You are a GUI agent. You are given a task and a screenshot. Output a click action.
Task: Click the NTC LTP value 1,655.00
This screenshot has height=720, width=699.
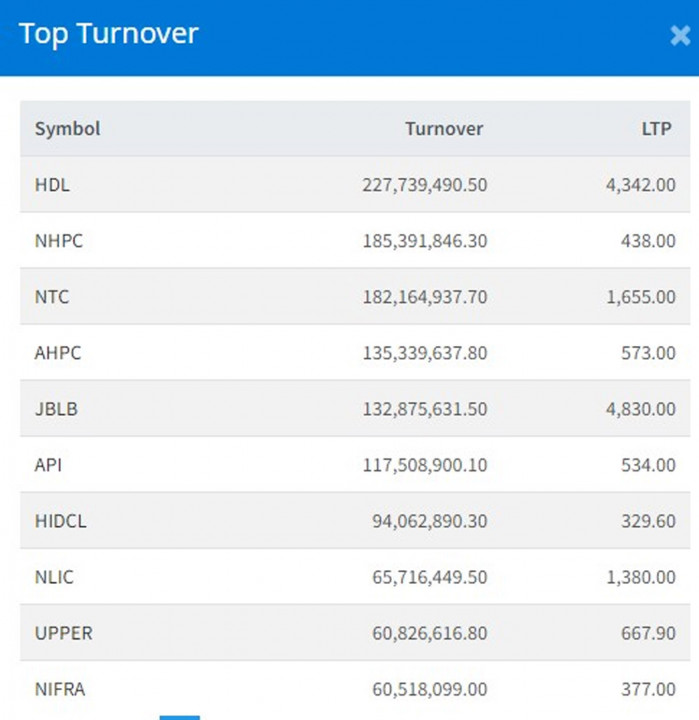point(640,297)
